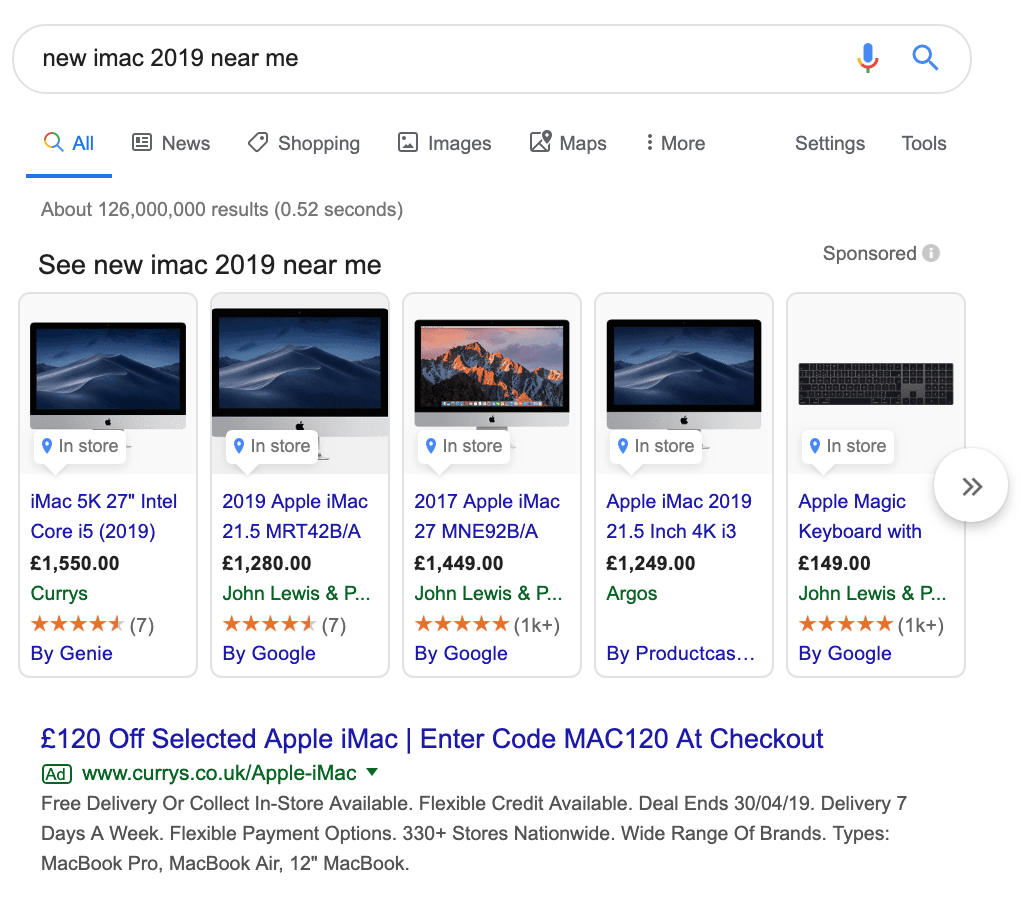Click star rating of 2019 MRT42B/A iMac
Screen dimensions: 1032x900
[x=269, y=623]
